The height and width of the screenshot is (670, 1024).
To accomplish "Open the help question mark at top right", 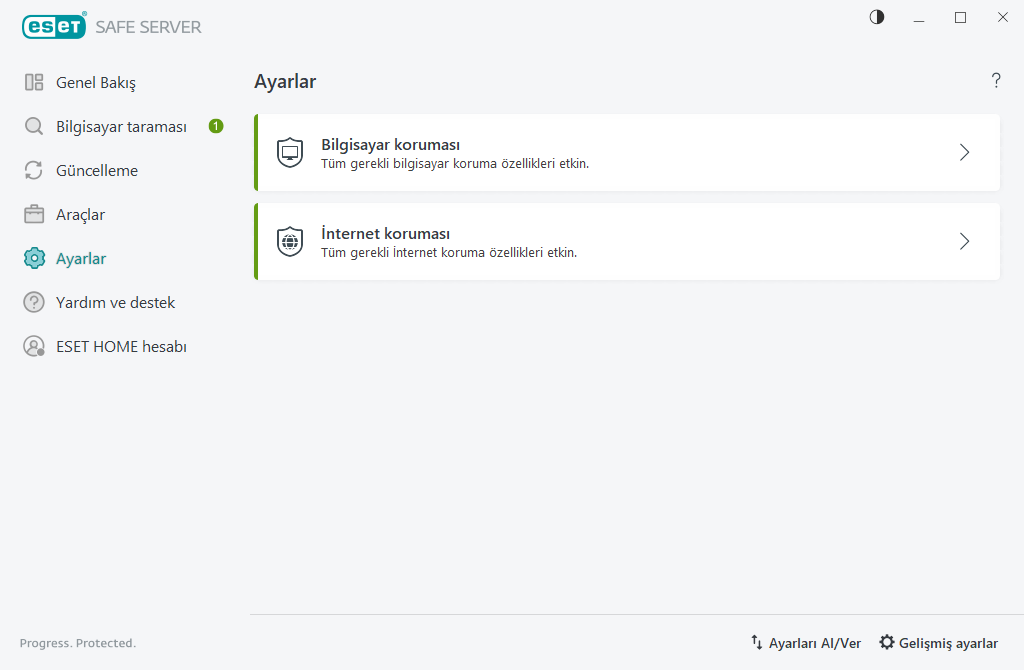I will tap(996, 81).
